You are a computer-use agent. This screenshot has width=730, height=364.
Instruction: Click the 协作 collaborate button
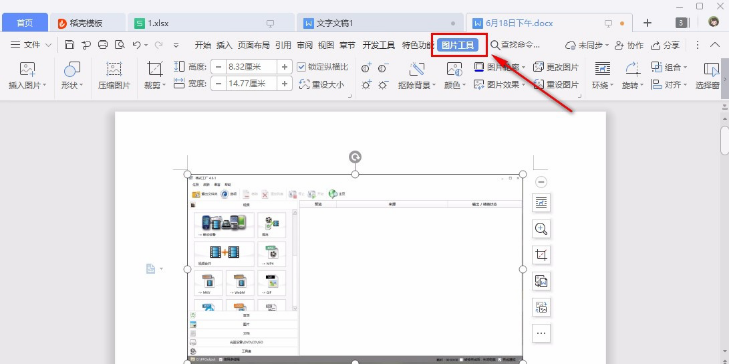click(x=629, y=45)
